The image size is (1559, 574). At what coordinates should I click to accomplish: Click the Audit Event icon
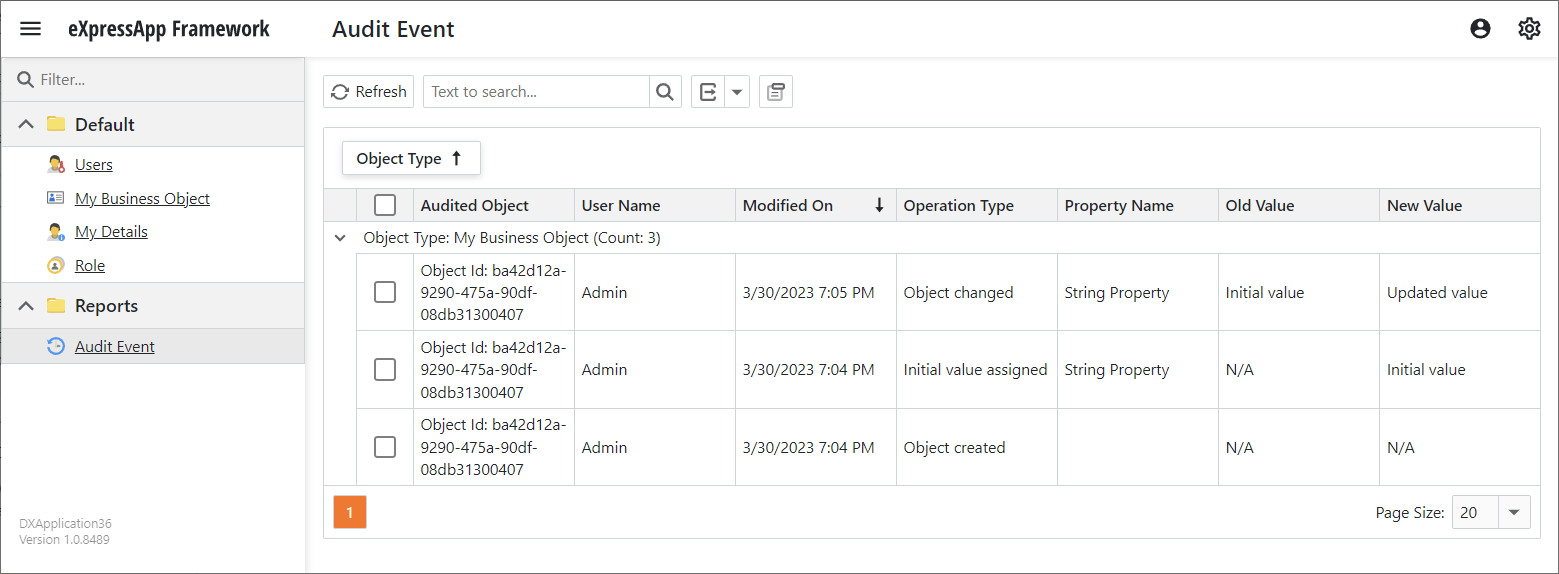(x=56, y=347)
